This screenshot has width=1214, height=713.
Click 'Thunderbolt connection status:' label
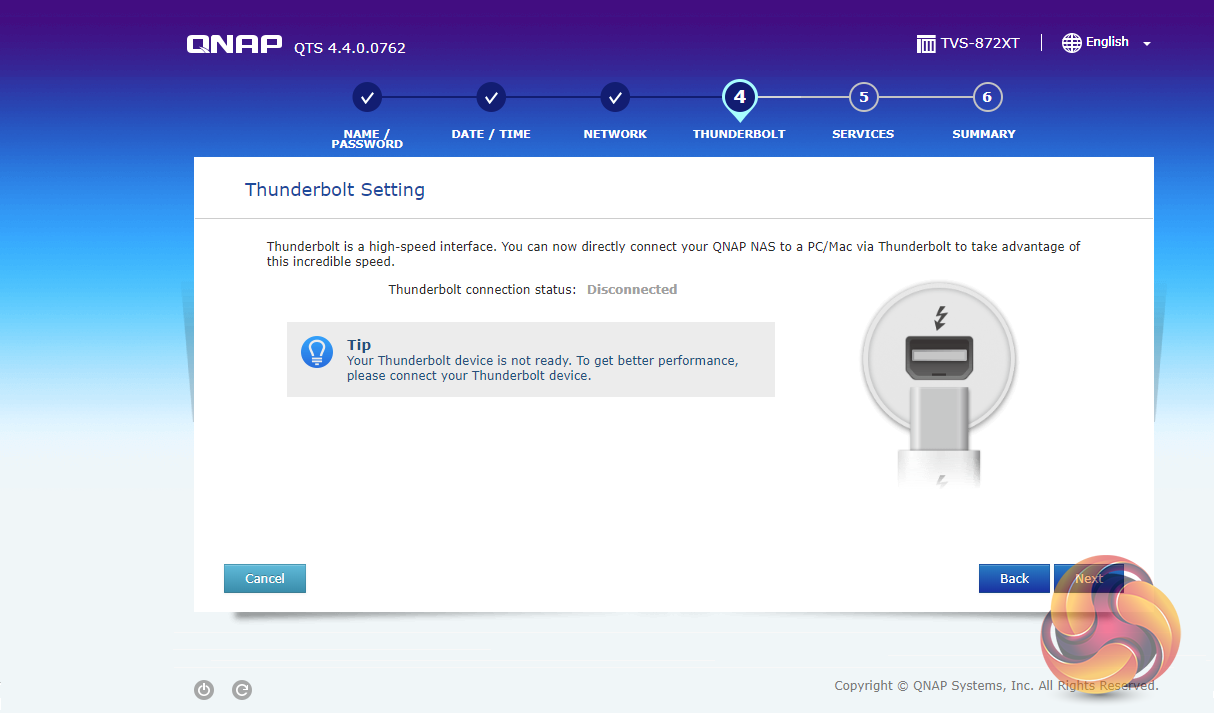click(482, 289)
